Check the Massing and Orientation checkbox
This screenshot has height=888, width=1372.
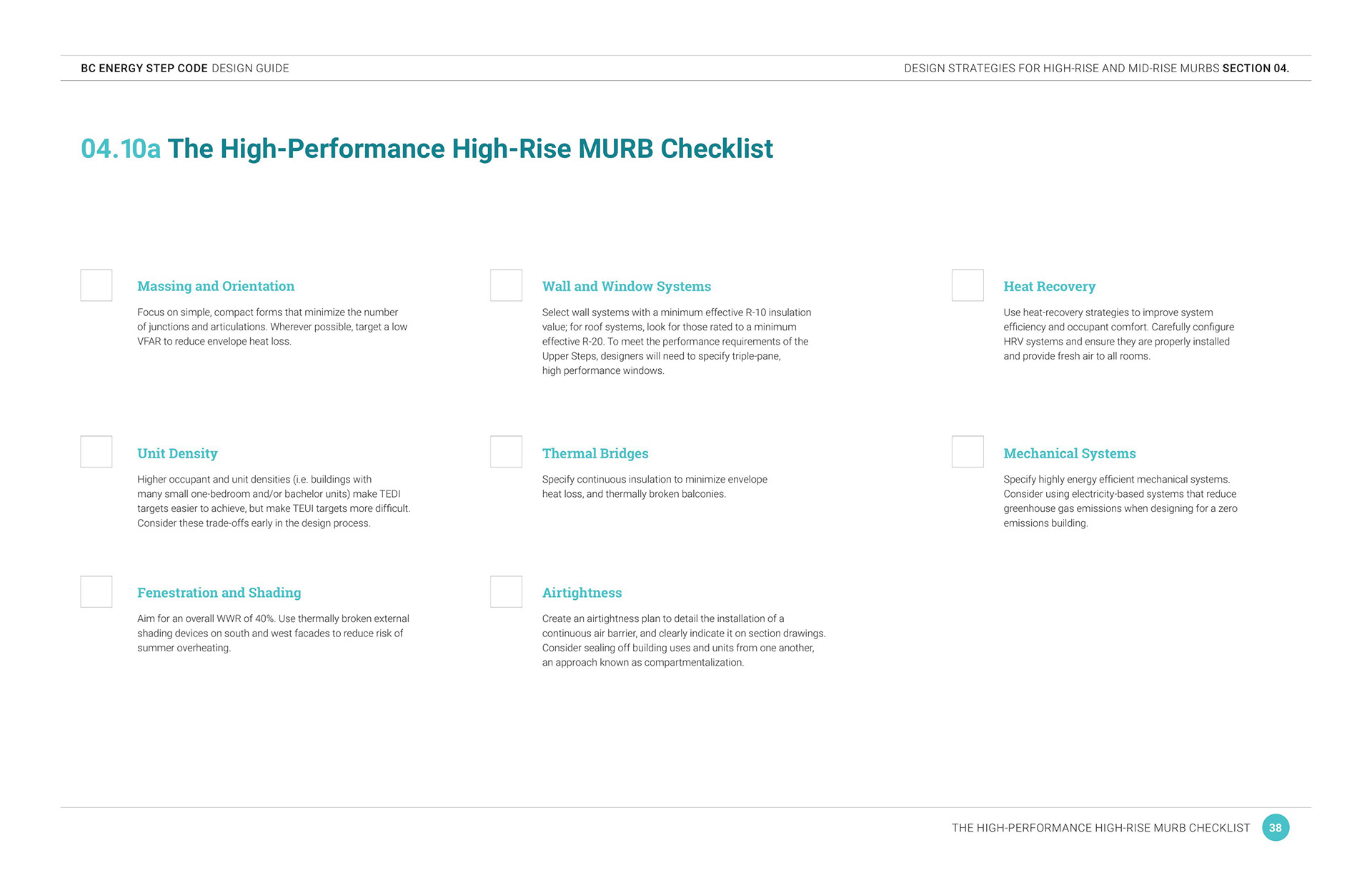pyautogui.click(x=96, y=285)
